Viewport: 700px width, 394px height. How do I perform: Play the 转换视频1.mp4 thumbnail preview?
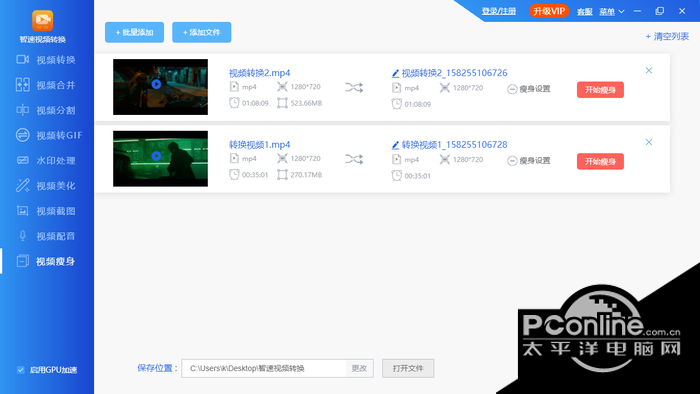tap(156, 156)
